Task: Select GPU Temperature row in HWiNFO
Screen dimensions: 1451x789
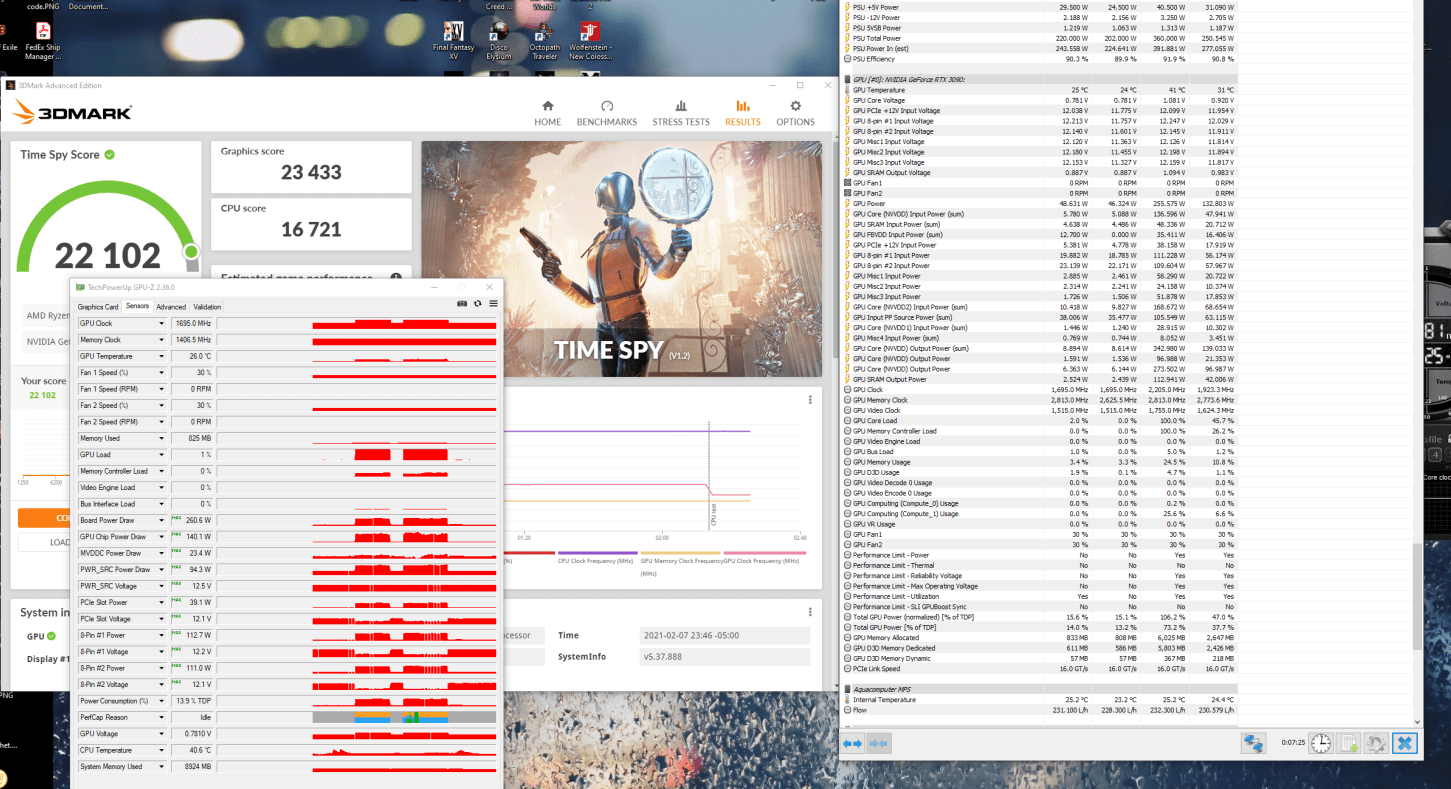Action: [1041, 90]
